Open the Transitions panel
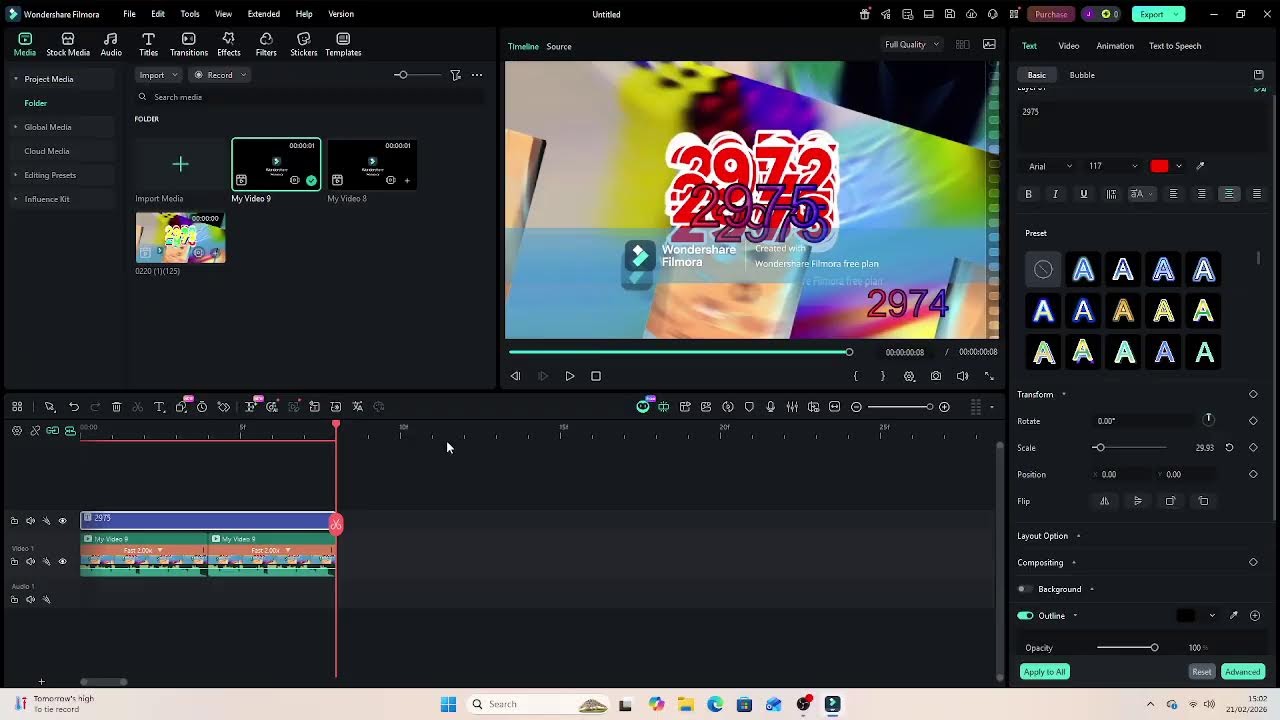The image size is (1280, 720). [x=188, y=44]
